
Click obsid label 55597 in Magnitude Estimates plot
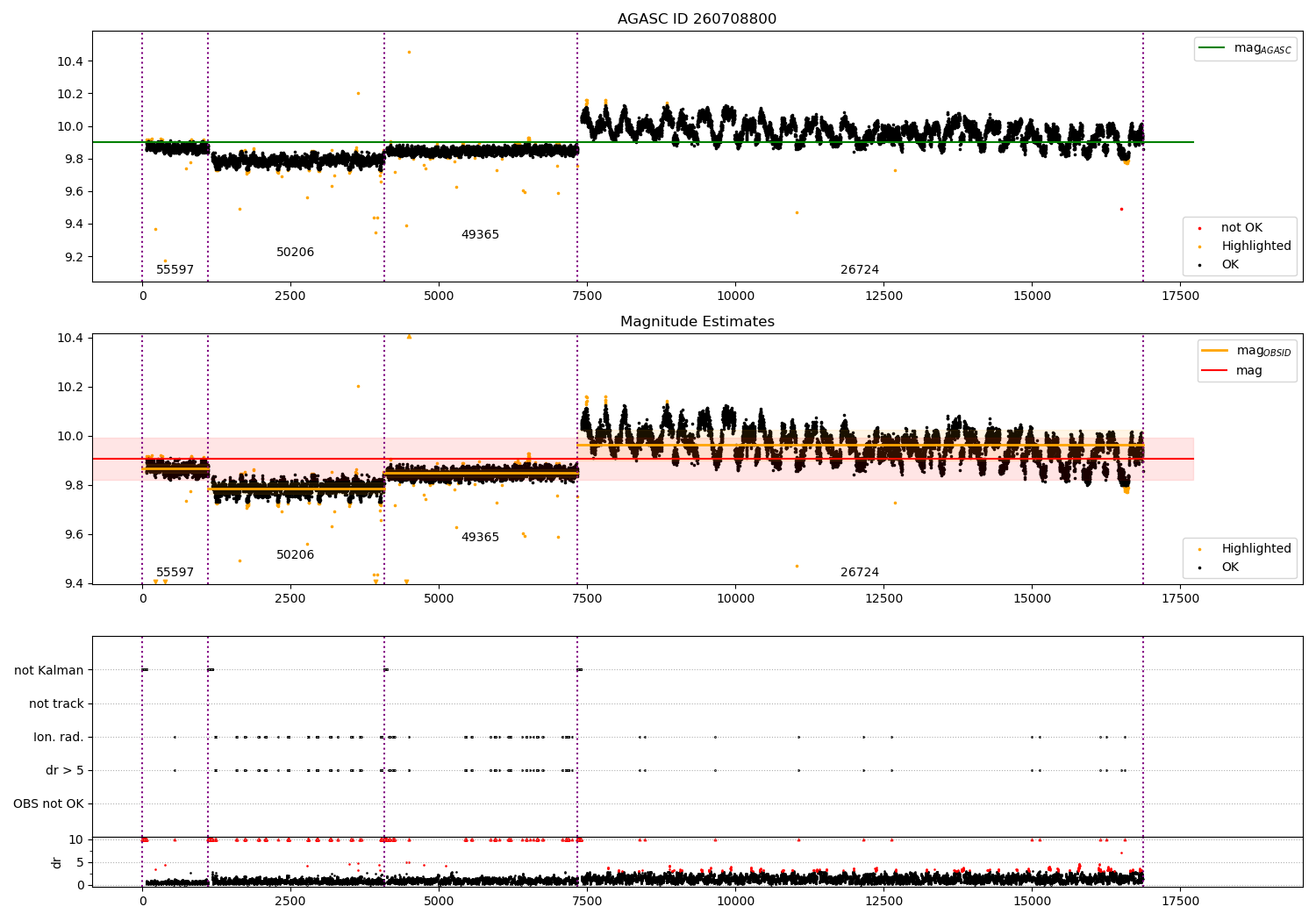coord(175,573)
